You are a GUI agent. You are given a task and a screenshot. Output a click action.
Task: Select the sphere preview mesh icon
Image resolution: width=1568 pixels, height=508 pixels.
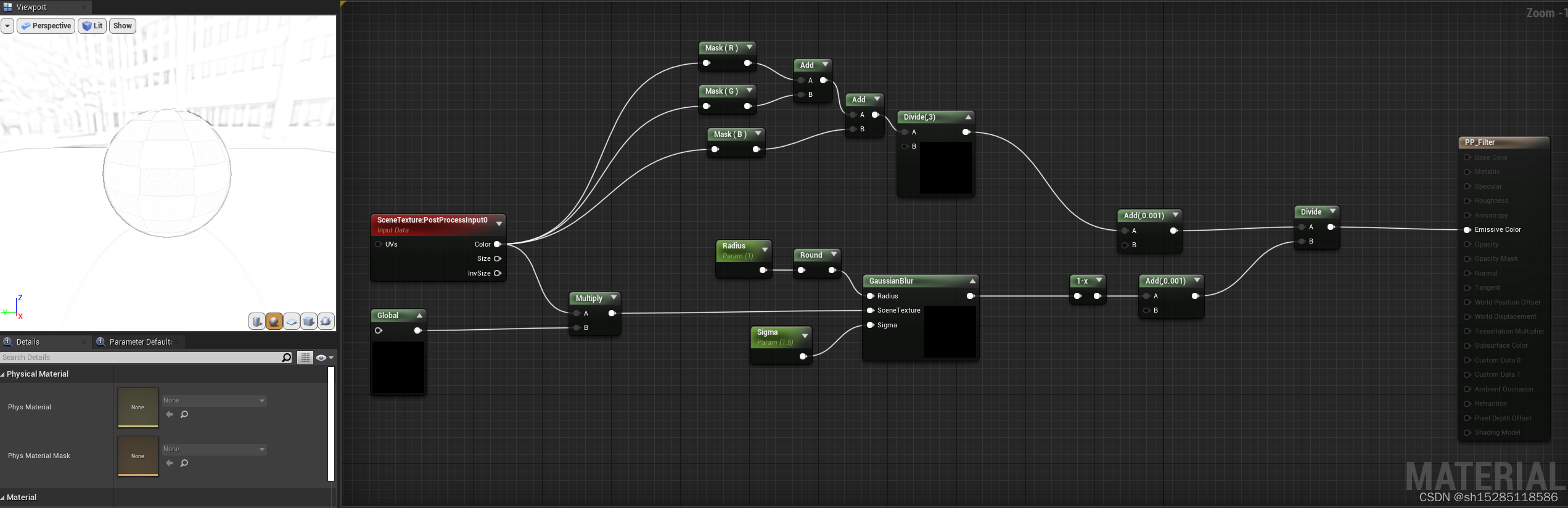[274, 321]
